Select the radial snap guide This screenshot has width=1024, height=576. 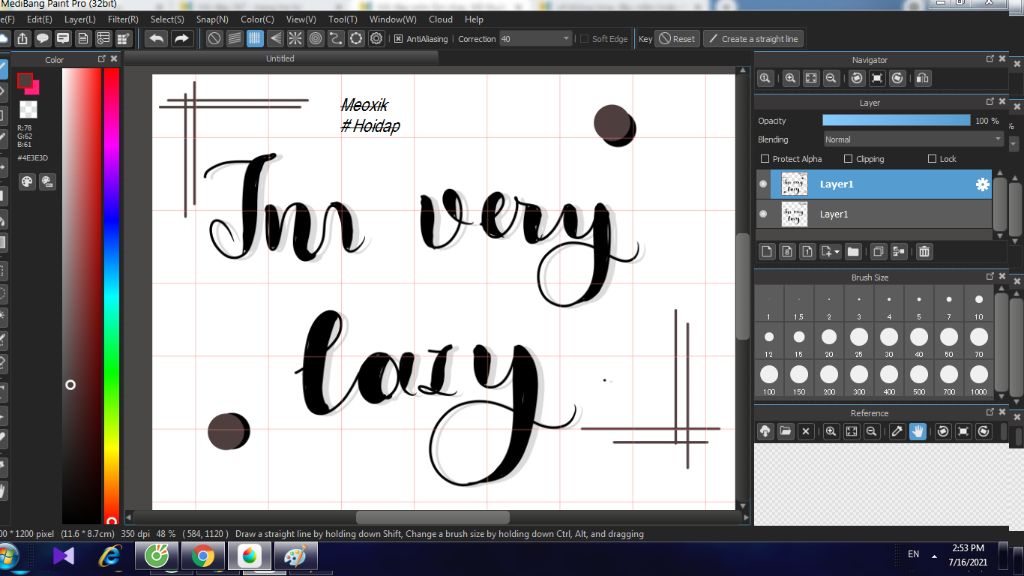click(295, 39)
